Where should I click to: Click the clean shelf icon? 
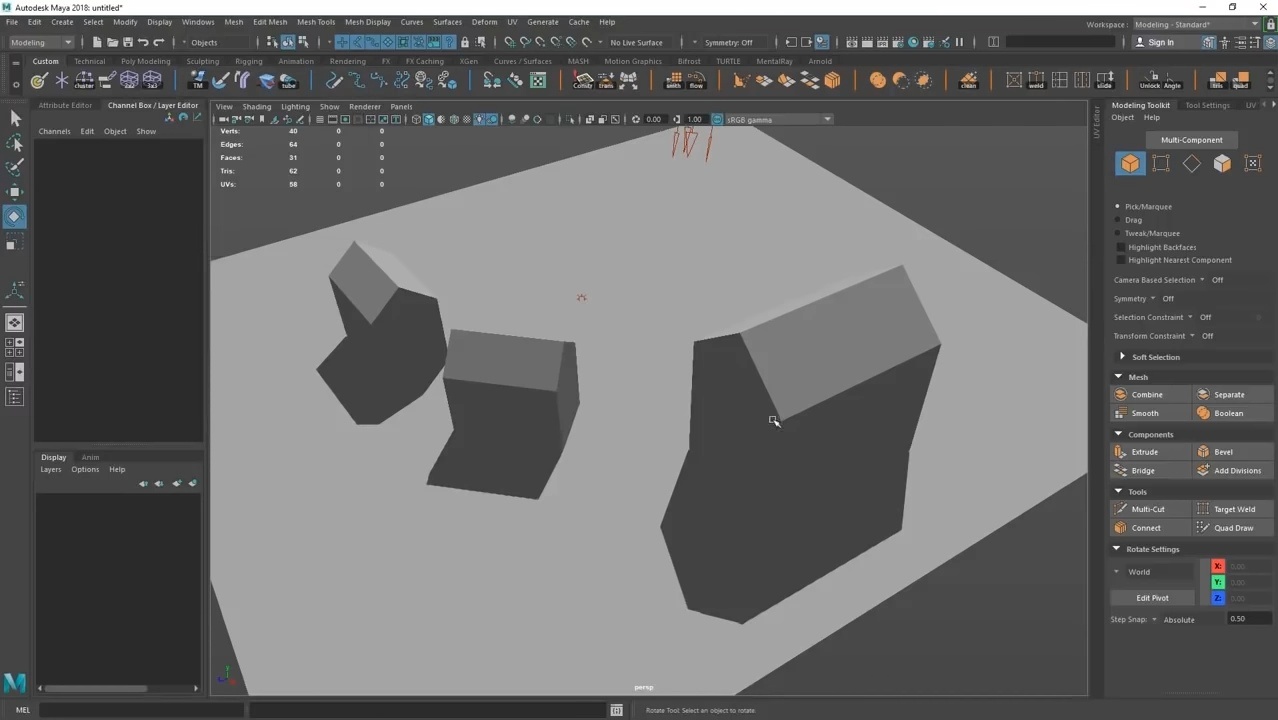(968, 81)
